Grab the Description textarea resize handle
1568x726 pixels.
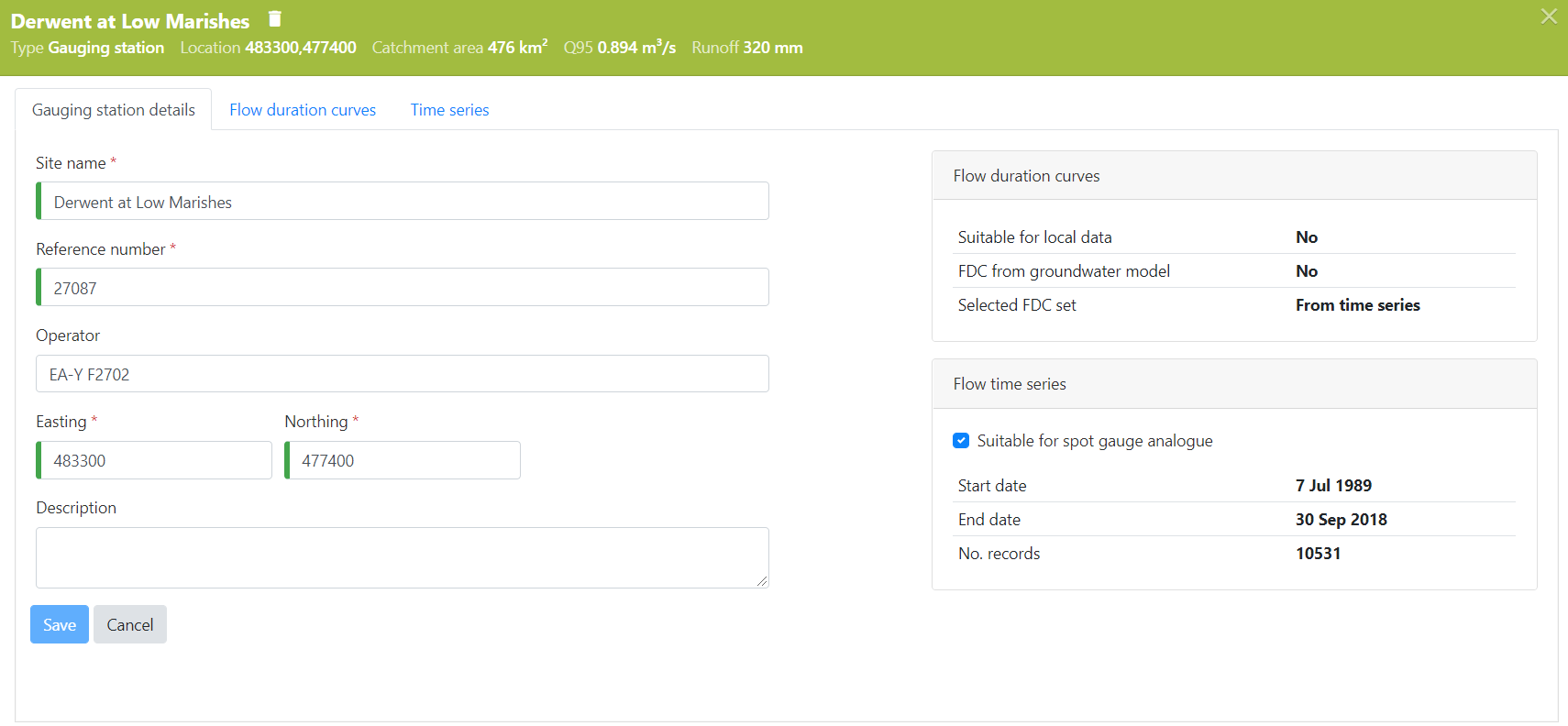(x=762, y=581)
